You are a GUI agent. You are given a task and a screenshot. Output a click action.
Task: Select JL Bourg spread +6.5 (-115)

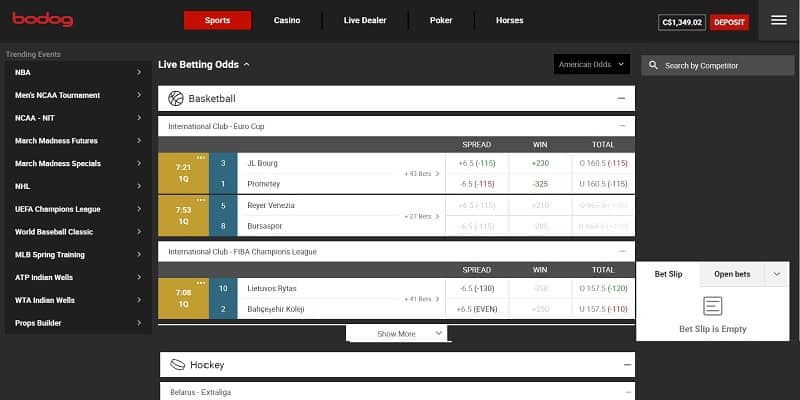[x=477, y=163]
